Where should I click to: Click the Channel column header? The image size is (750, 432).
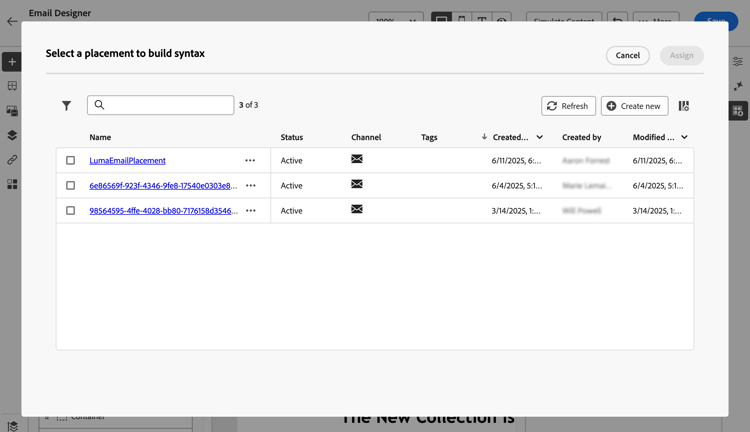(366, 137)
